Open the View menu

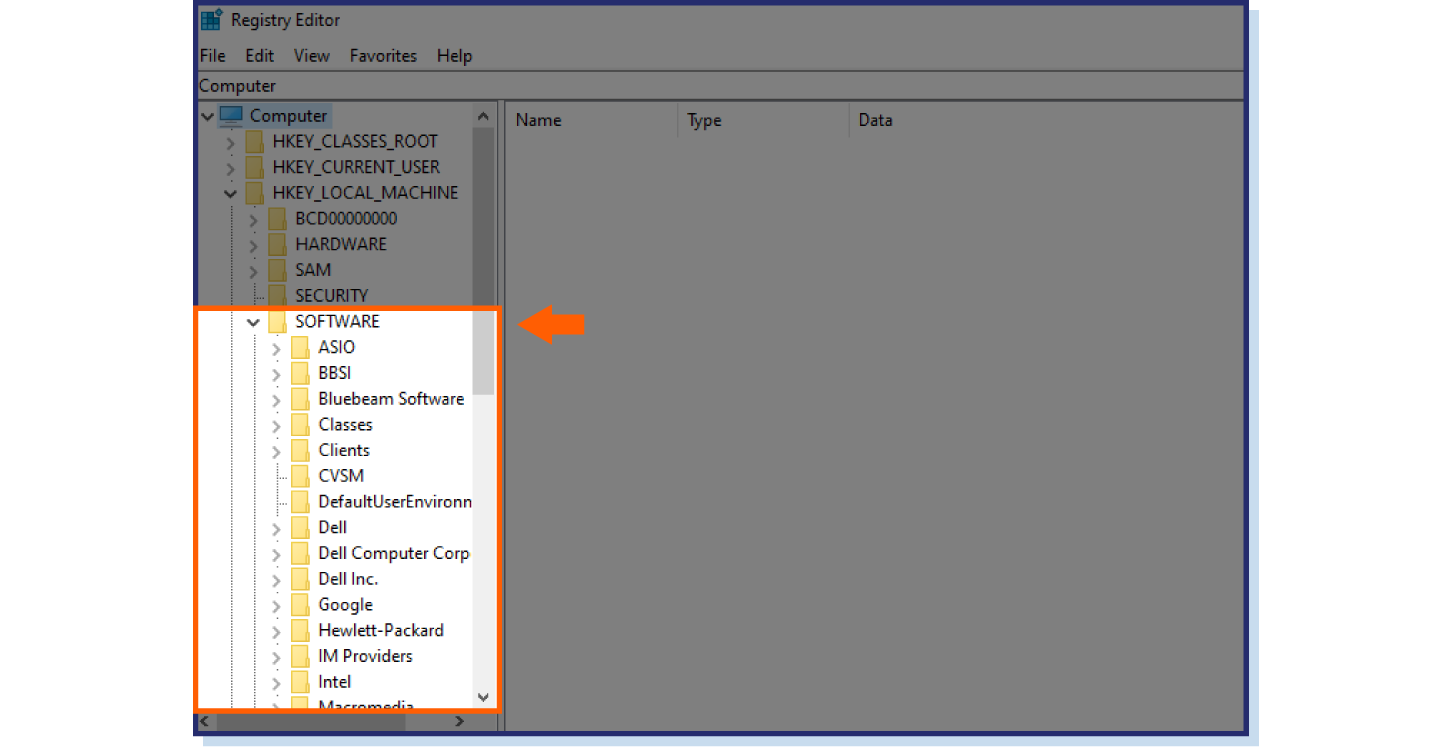pyautogui.click(x=311, y=56)
